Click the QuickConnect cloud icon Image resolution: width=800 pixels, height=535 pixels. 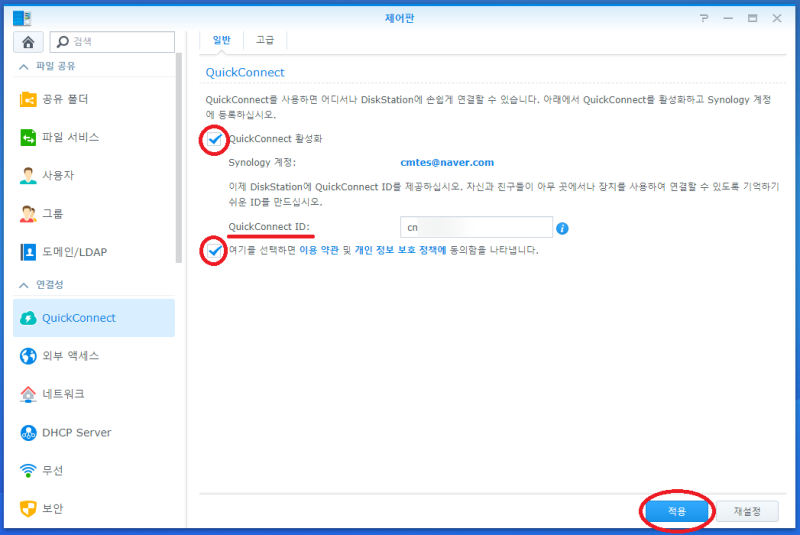[28, 318]
